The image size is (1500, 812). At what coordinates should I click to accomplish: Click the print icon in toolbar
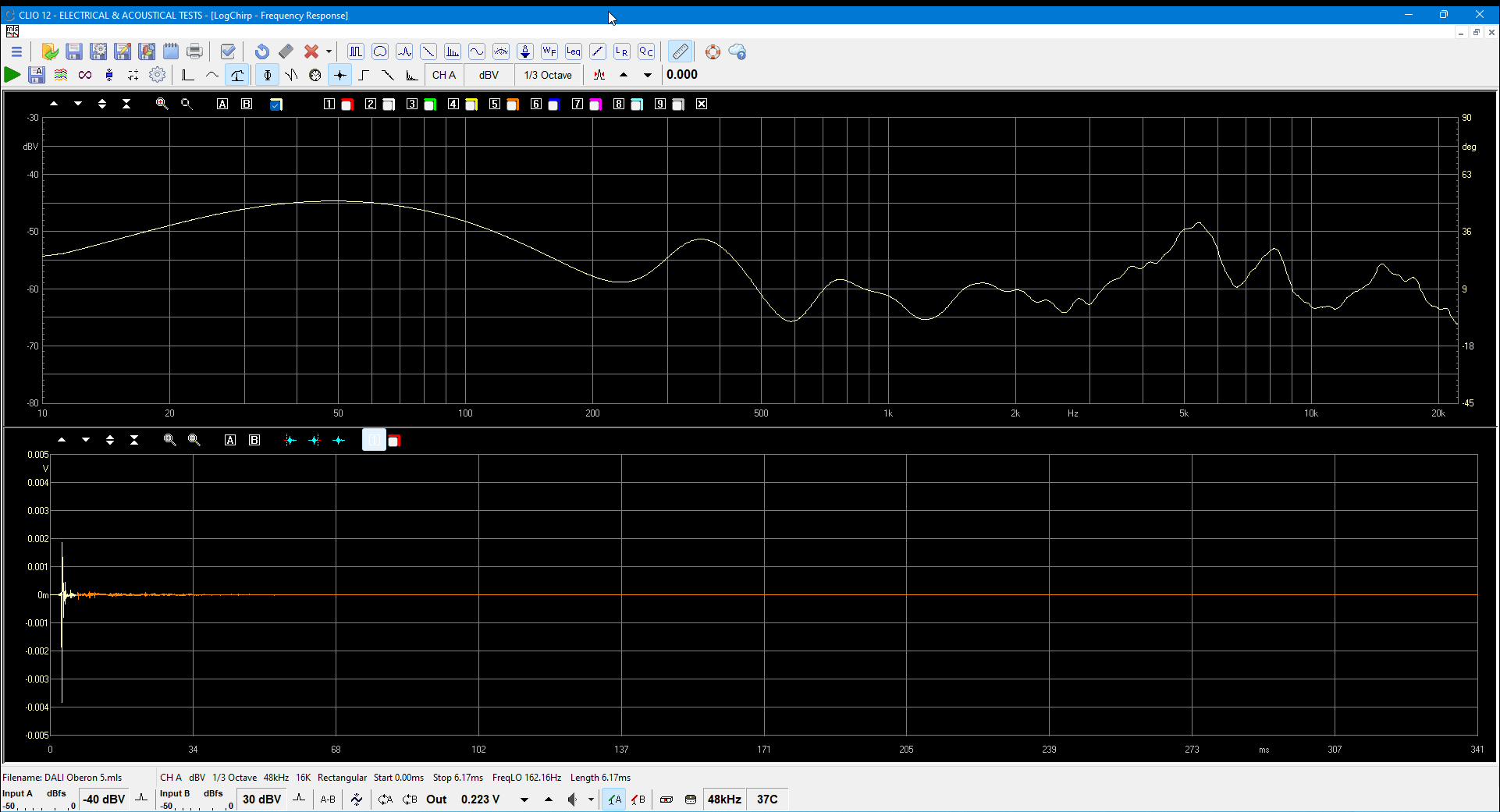coord(194,52)
